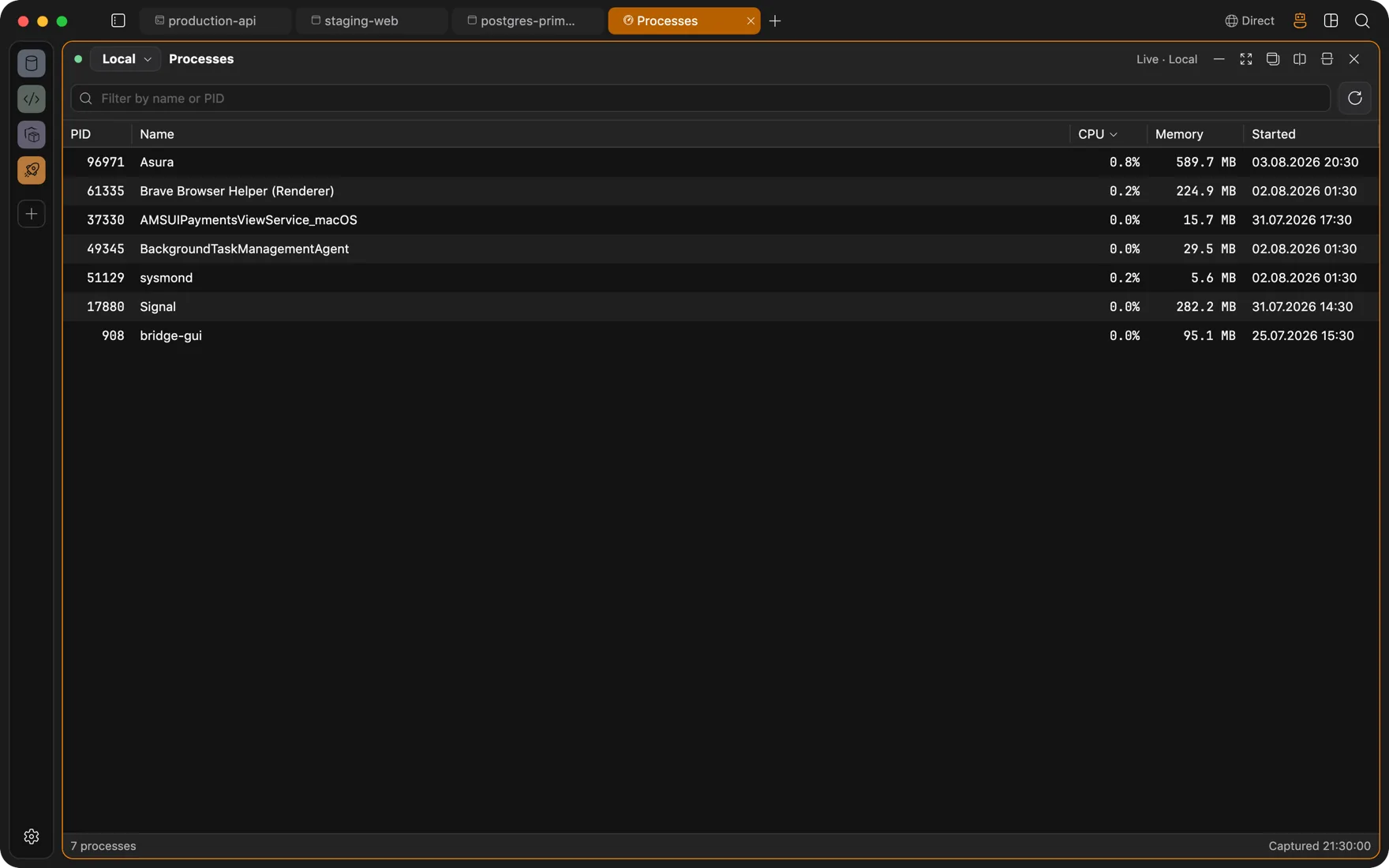The height and width of the screenshot is (868, 1389).
Task: Switch to postgres-prim... tab
Action: (528, 21)
